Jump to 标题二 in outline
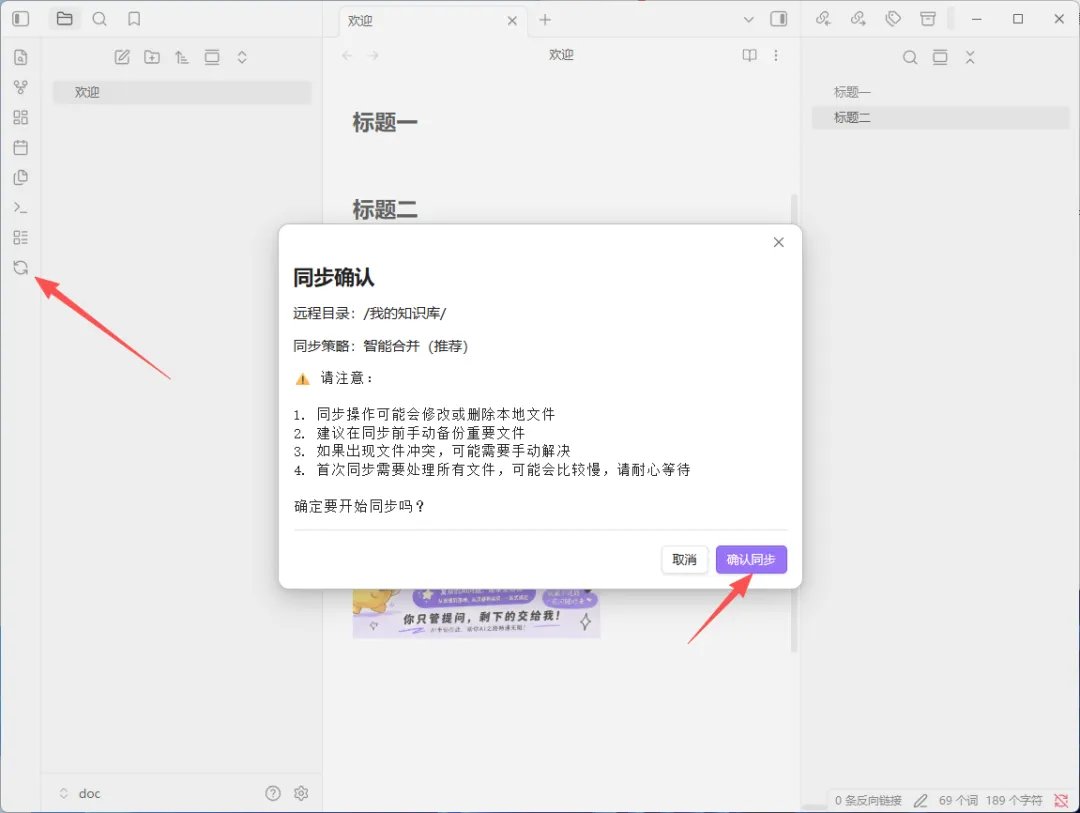Image resolution: width=1080 pixels, height=813 pixels. (x=940, y=117)
